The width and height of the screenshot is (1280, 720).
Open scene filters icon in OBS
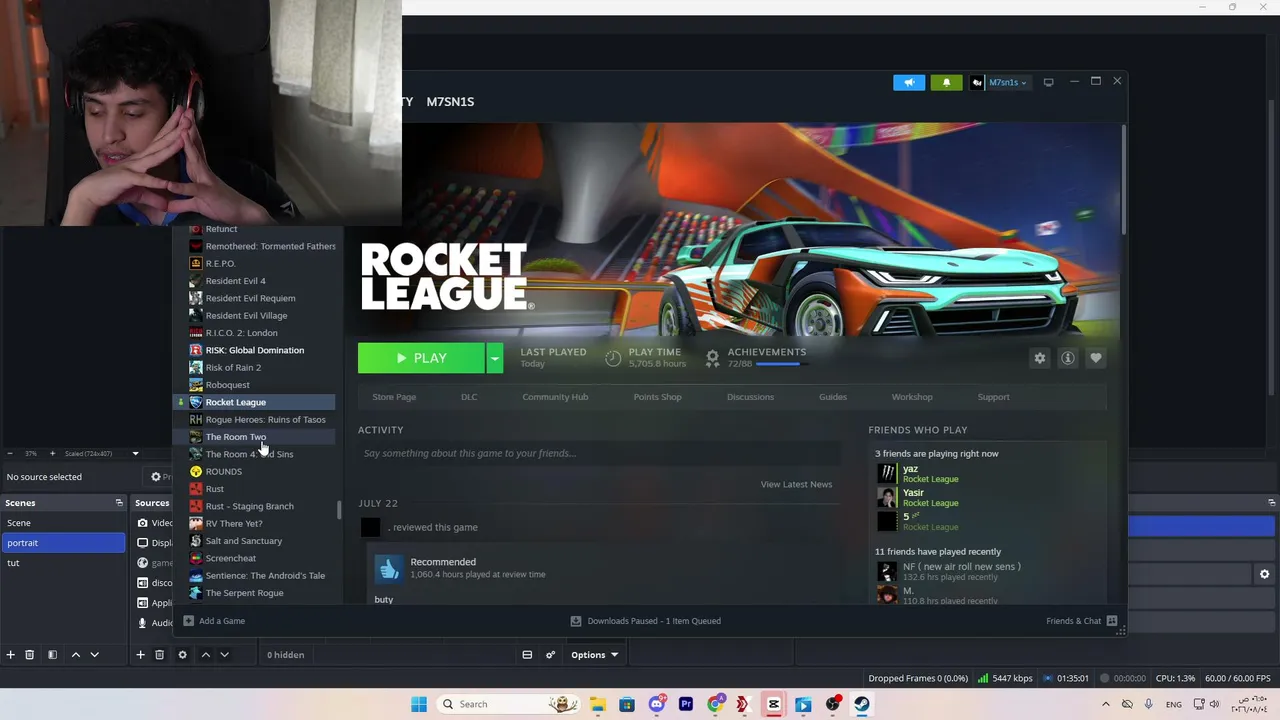pyautogui.click(x=52, y=655)
